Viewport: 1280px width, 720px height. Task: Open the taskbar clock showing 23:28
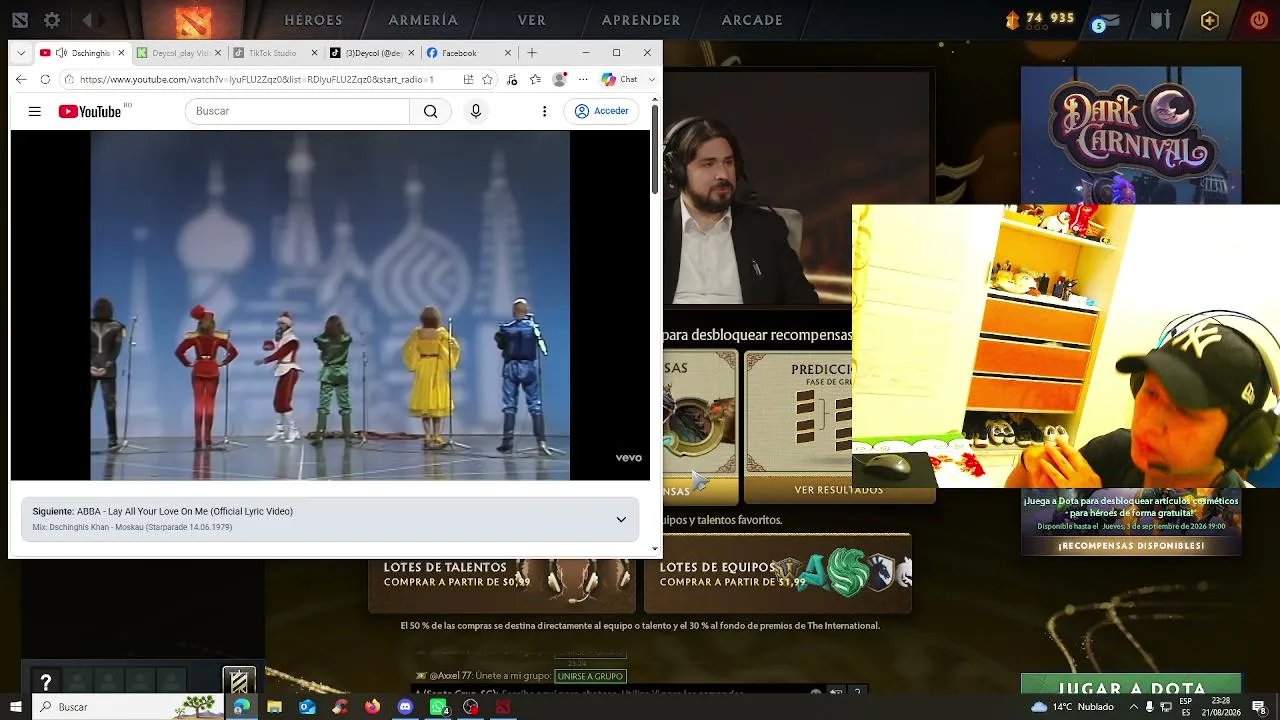pos(1221,707)
